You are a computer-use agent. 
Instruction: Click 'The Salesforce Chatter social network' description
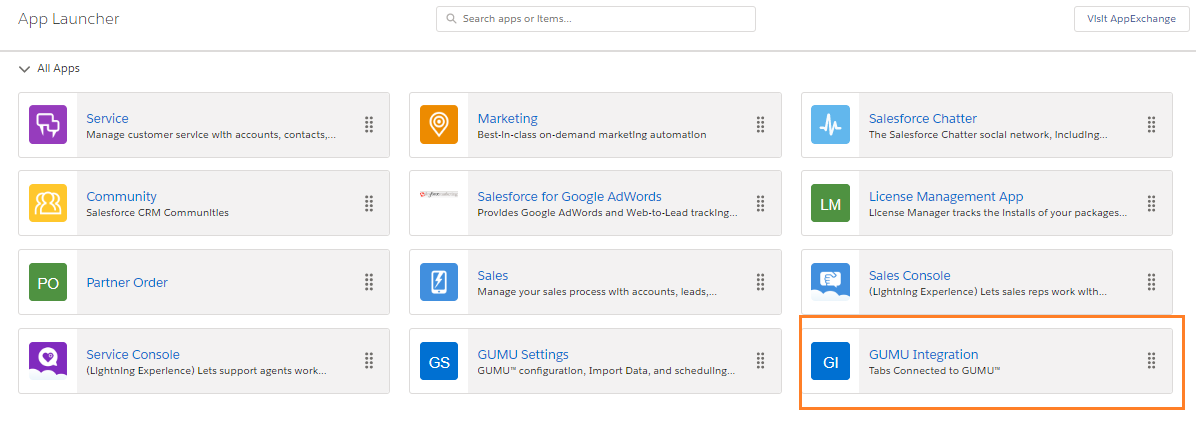[x=989, y=135]
